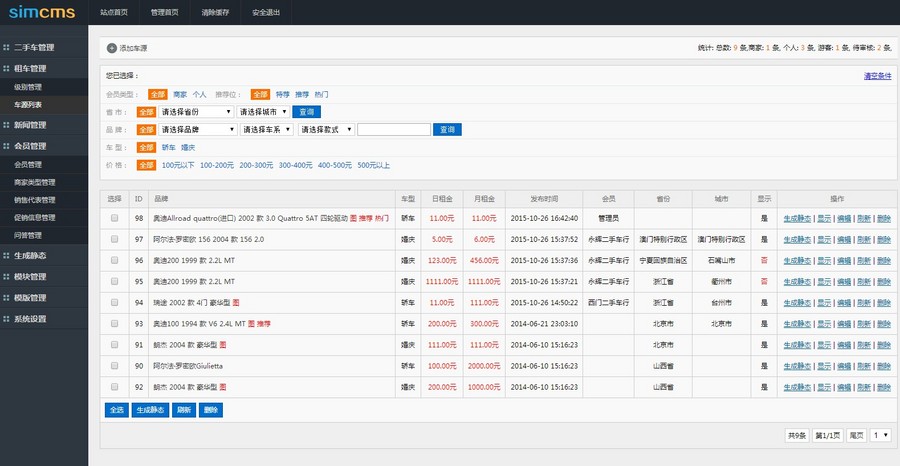Click the plus icon beside 添加车源
Viewport: 900px width, 466px height.
tap(112, 48)
